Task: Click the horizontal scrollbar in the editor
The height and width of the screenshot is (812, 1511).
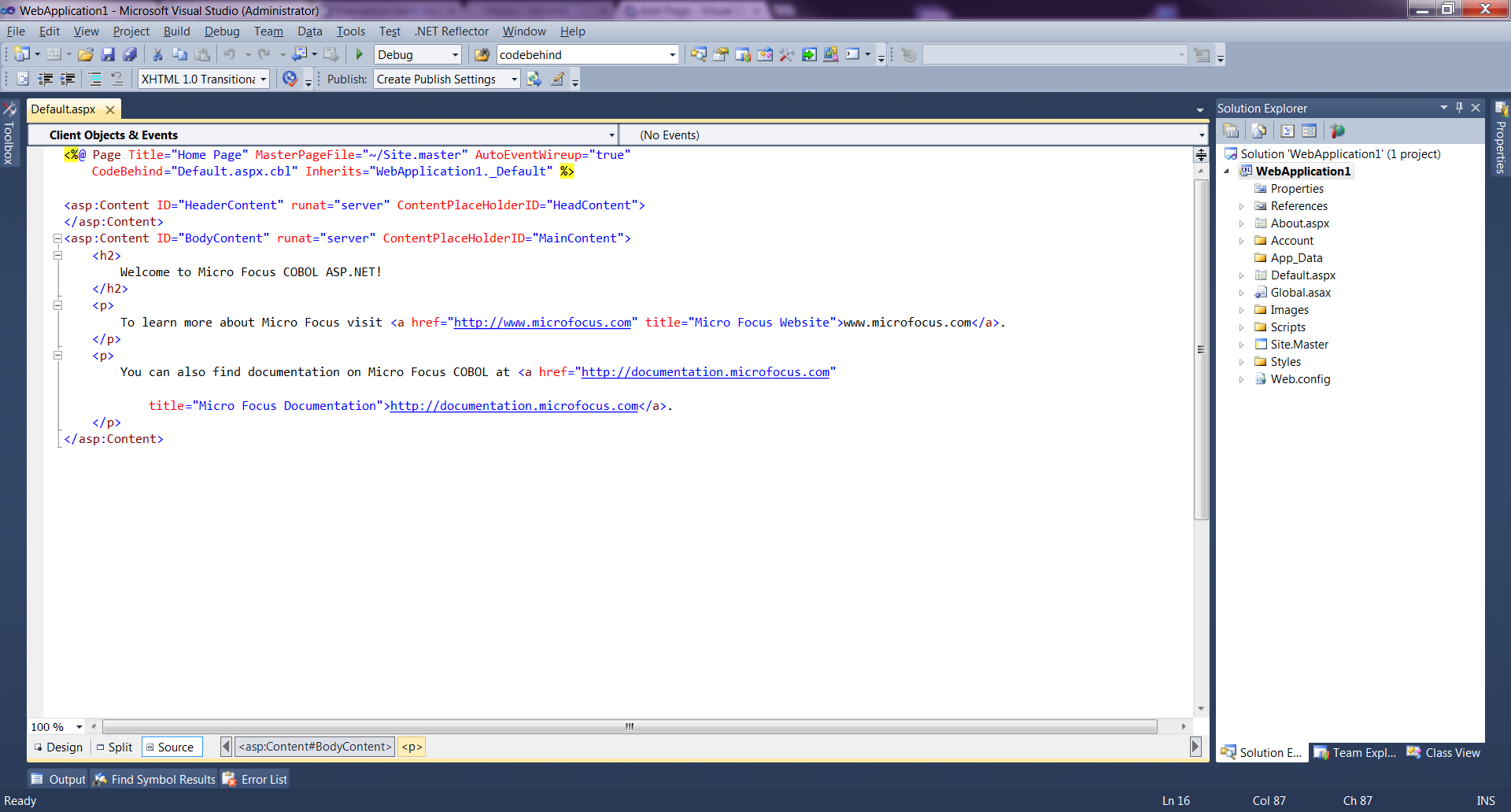Action: point(630,727)
